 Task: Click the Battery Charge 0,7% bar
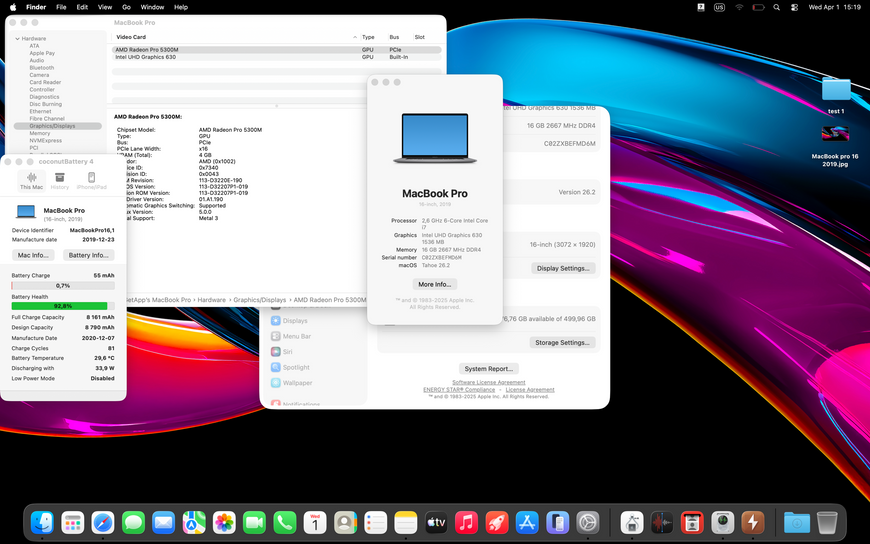pyautogui.click(x=63, y=285)
